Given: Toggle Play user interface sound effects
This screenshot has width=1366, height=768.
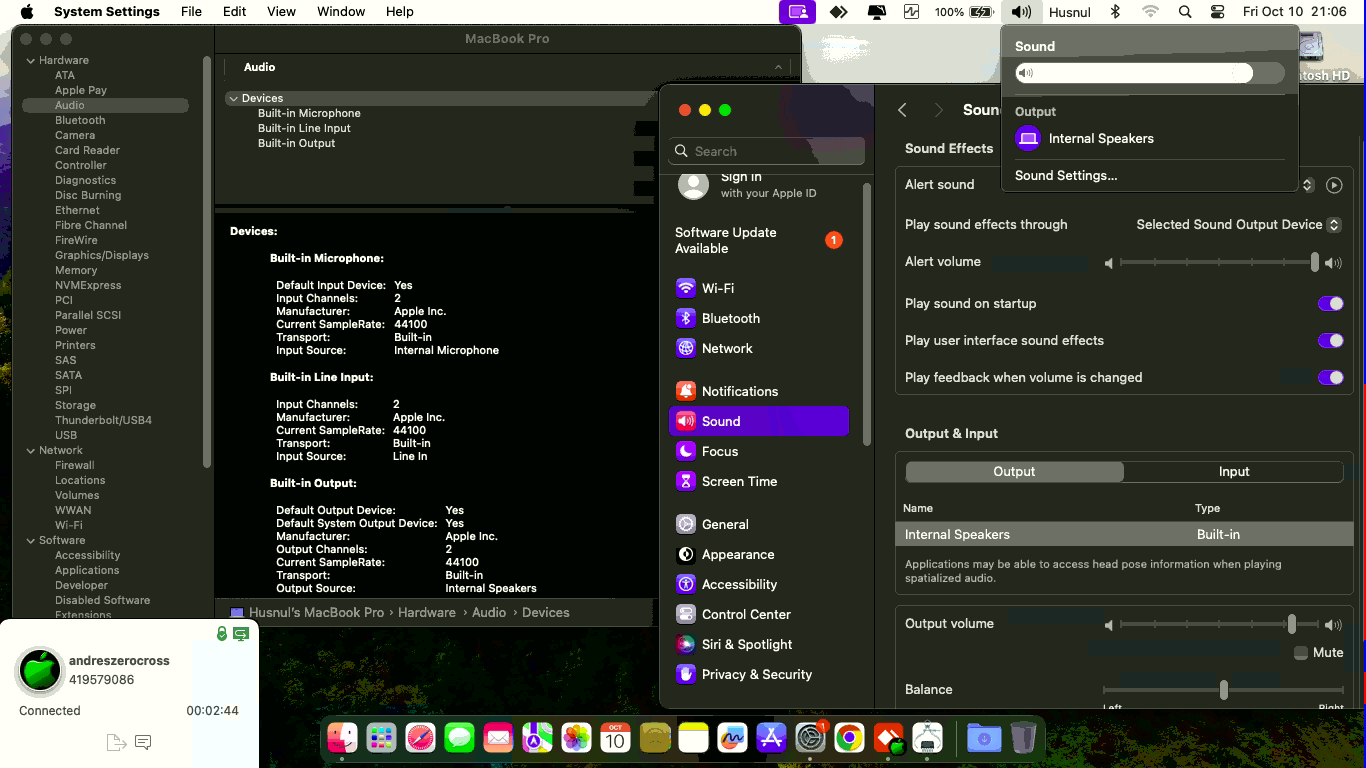Looking at the screenshot, I should [x=1330, y=341].
